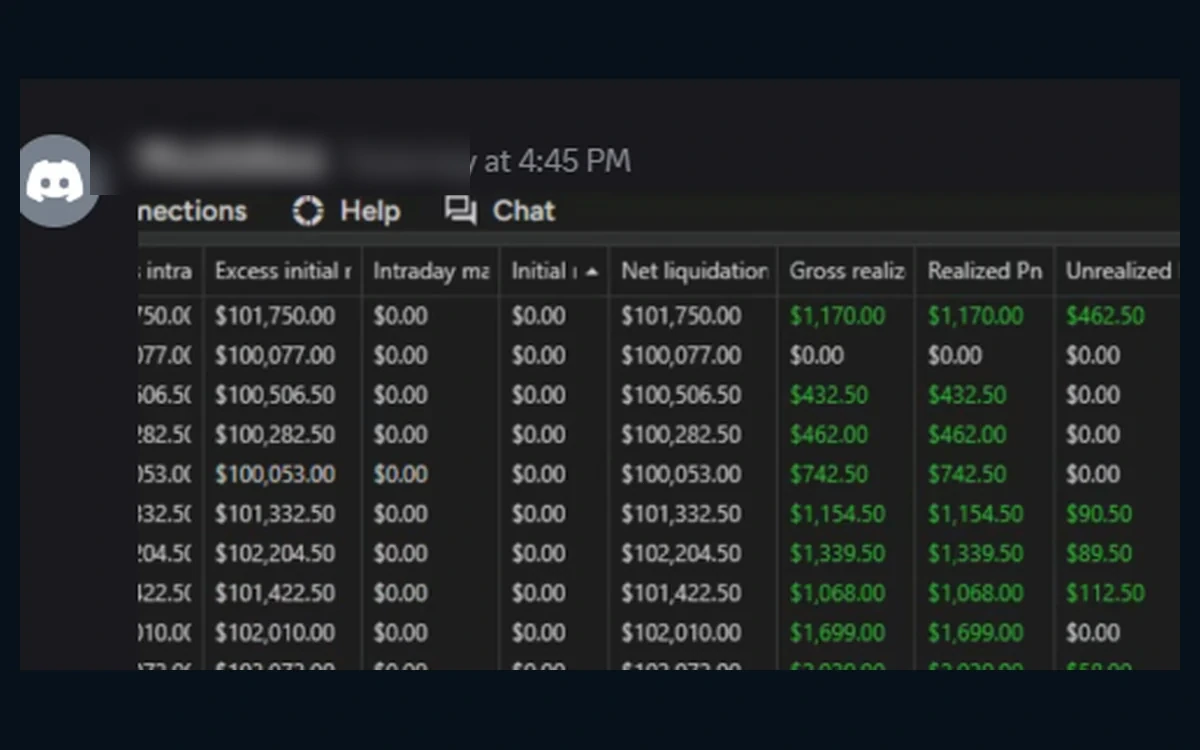Viewport: 1200px width, 750px height.
Task: Select Gross realized cell $432.50
Action: pyautogui.click(x=829, y=395)
